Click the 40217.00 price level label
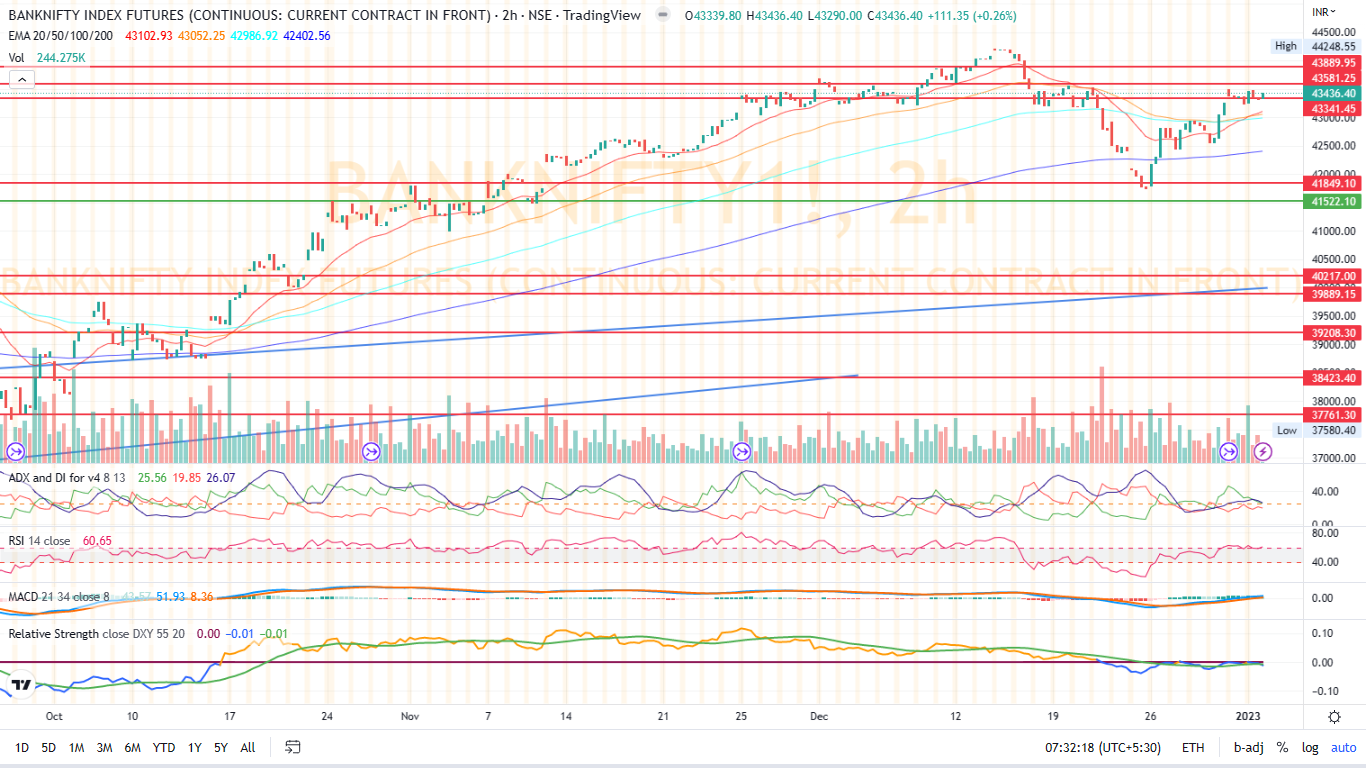Screen dimensions: 1366x768 pyautogui.click(x=1333, y=276)
